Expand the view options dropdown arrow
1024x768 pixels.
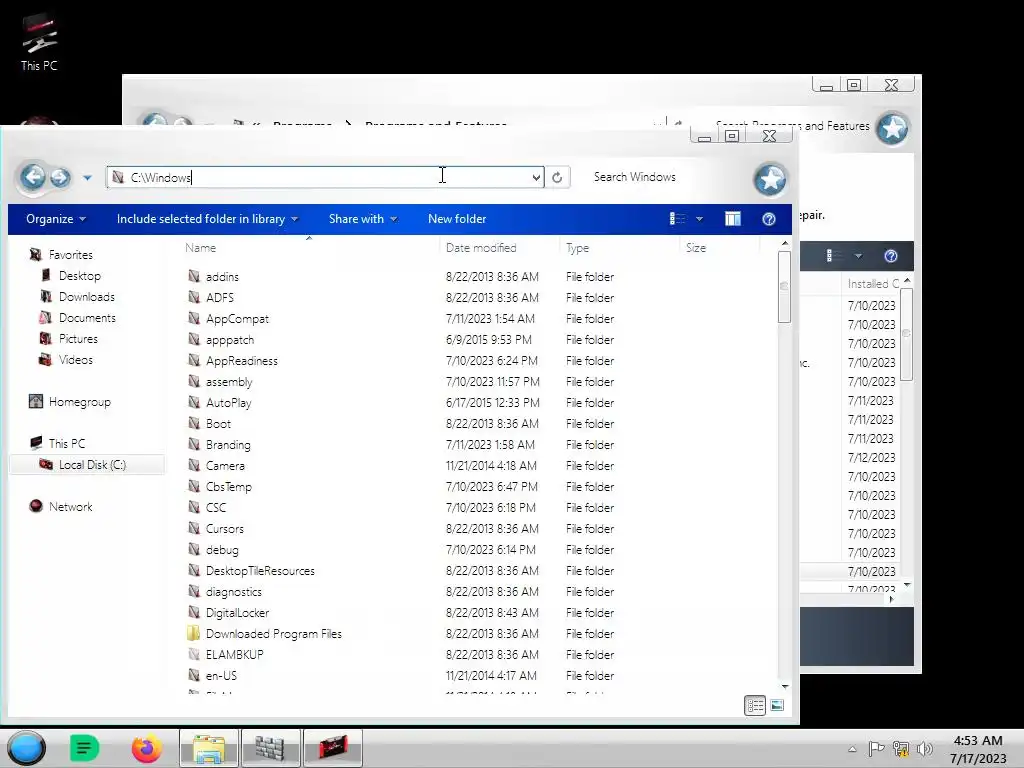click(699, 219)
